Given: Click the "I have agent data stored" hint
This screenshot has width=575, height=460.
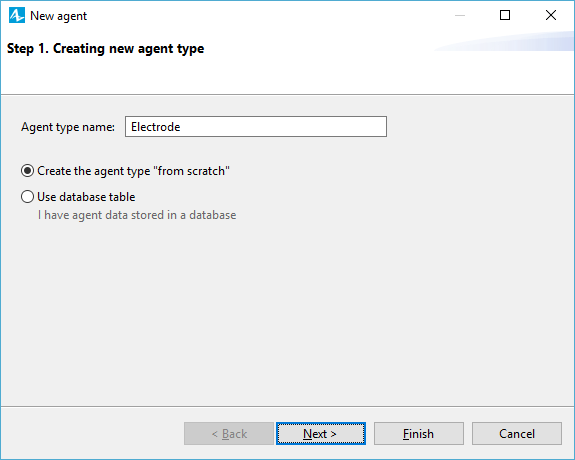Looking at the screenshot, I should pos(137,215).
